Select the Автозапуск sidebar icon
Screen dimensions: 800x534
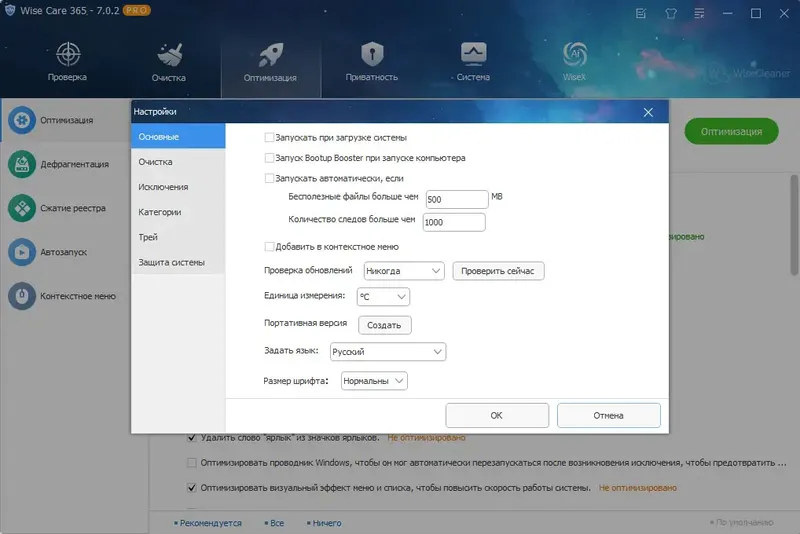click(x=21, y=251)
